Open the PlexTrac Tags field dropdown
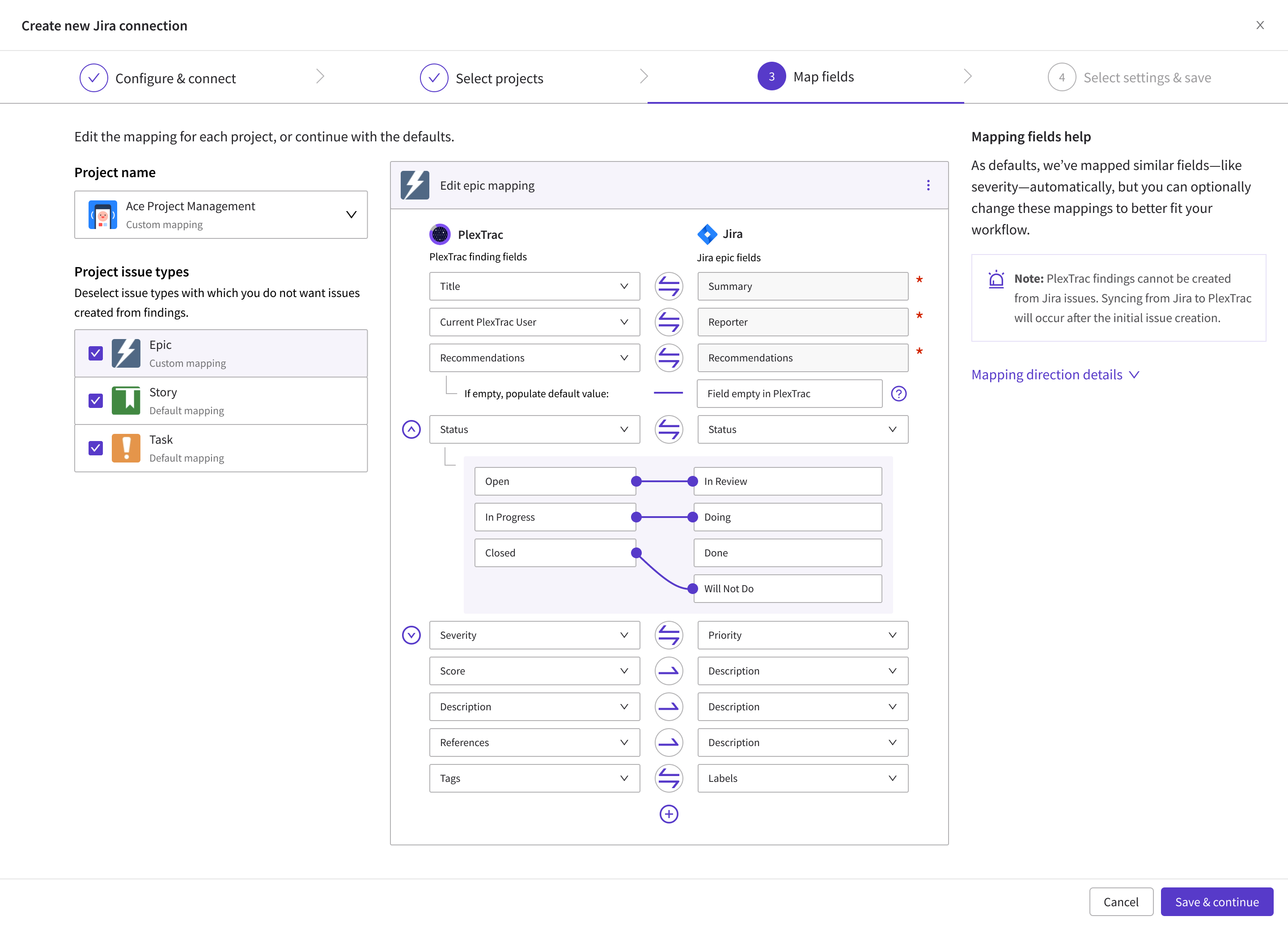 pyautogui.click(x=534, y=778)
